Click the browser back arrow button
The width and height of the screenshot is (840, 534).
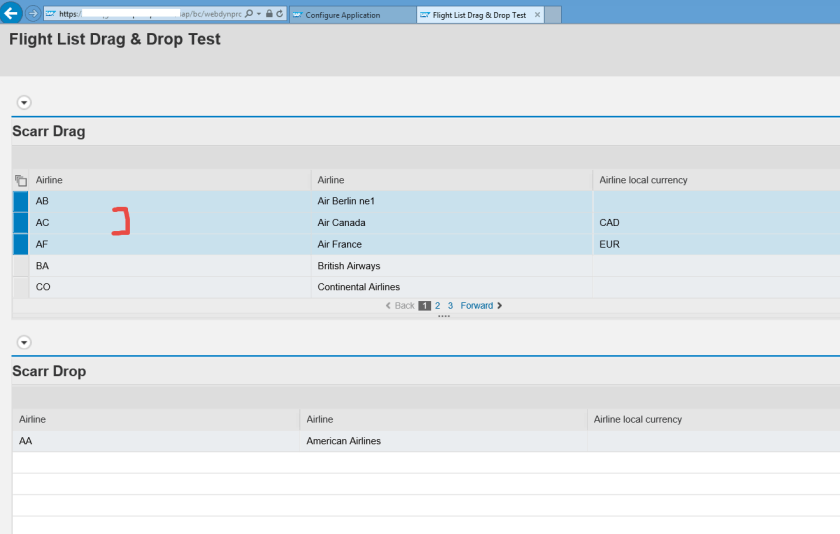click(x=12, y=13)
